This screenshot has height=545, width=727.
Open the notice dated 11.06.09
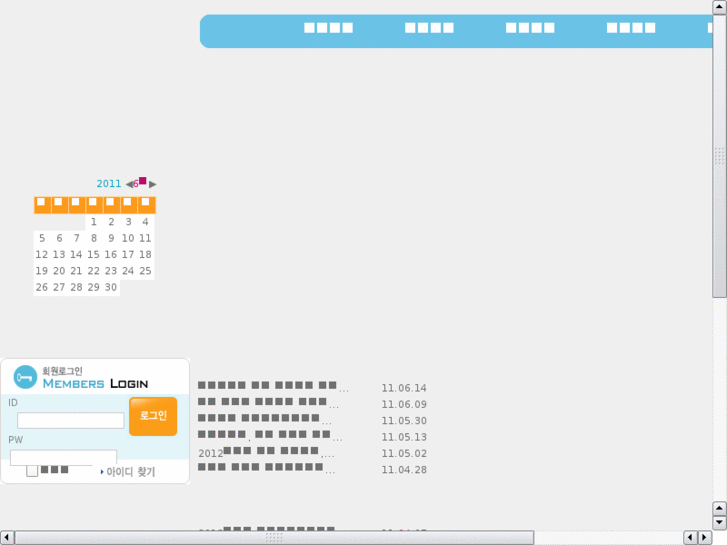(x=268, y=402)
